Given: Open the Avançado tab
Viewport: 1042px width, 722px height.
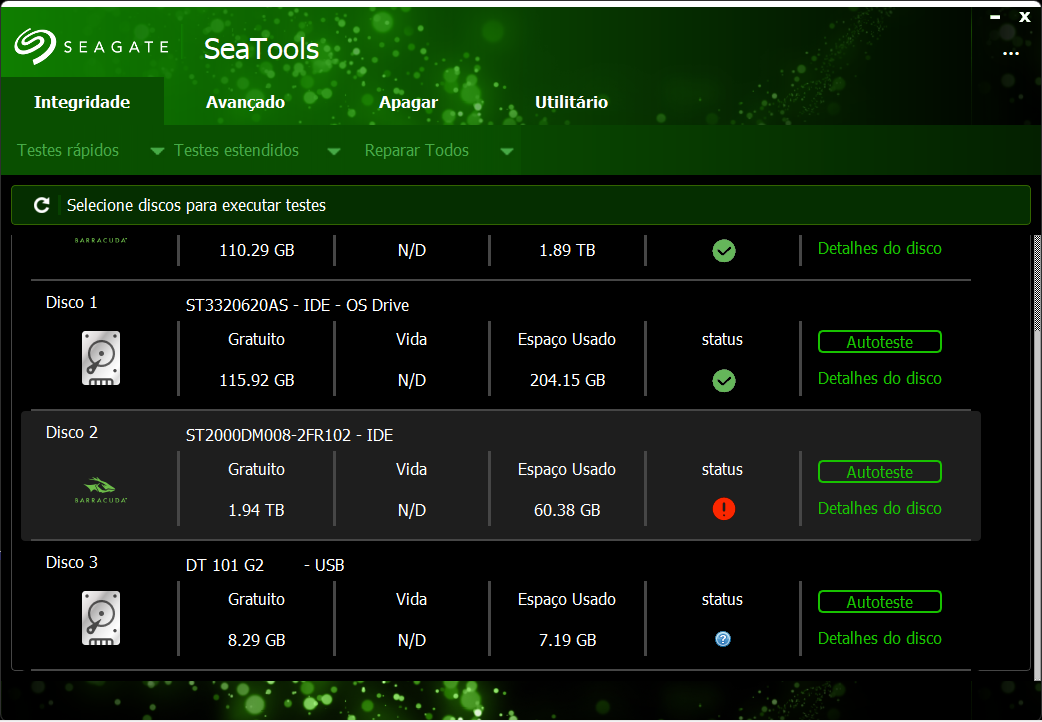Looking at the screenshot, I should click(x=245, y=102).
